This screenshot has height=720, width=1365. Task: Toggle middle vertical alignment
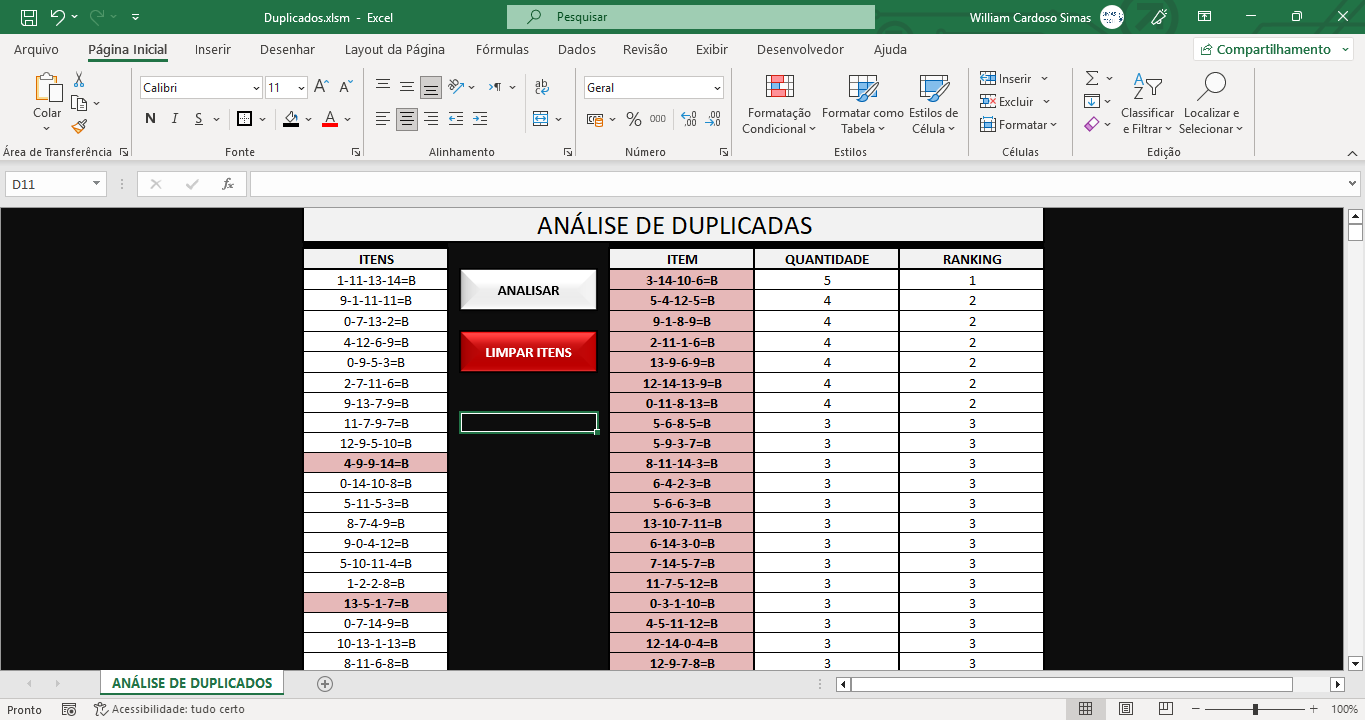click(407, 87)
